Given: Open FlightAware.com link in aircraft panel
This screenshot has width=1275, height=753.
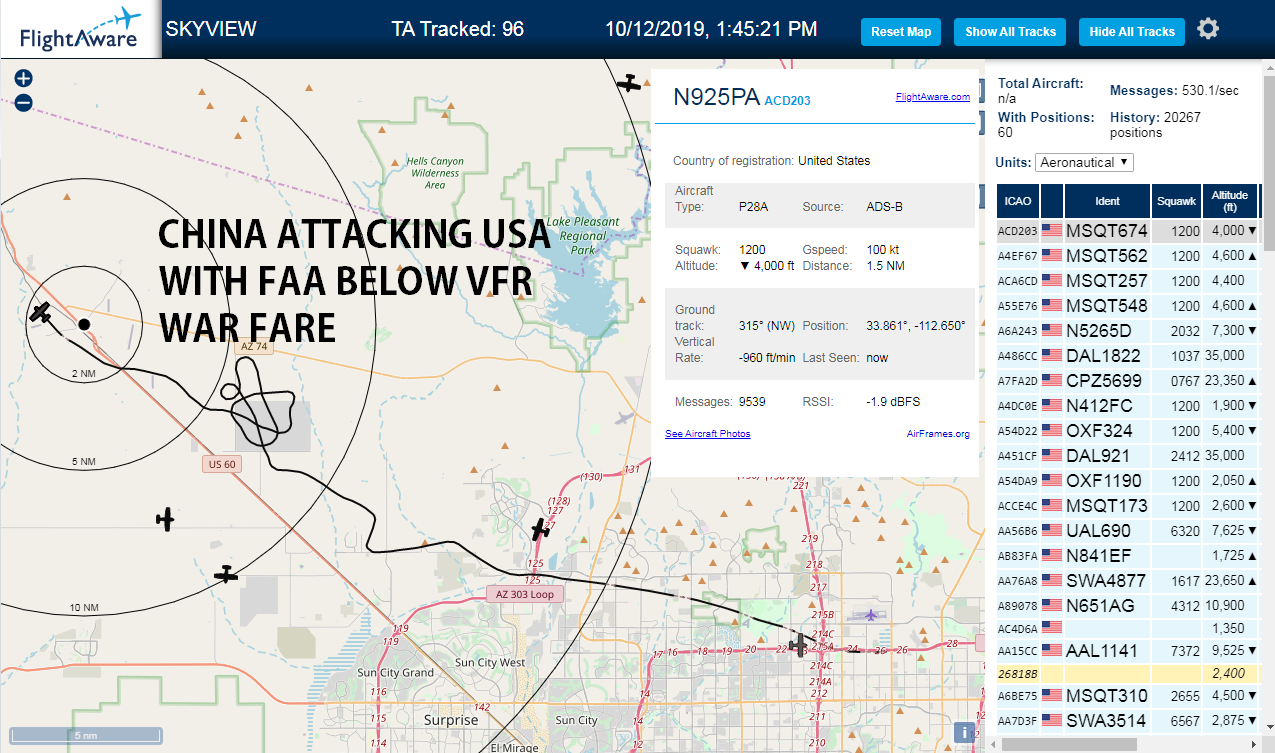Looking at the screenshot, I should click(x=933, y=97).
